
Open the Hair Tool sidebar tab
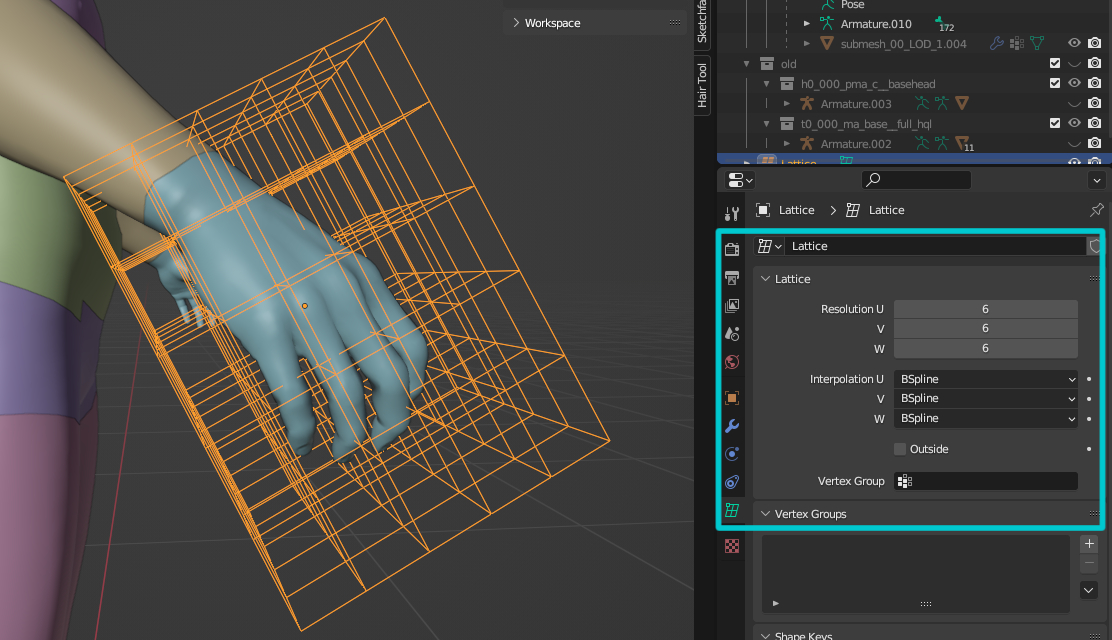pos(703,85)
